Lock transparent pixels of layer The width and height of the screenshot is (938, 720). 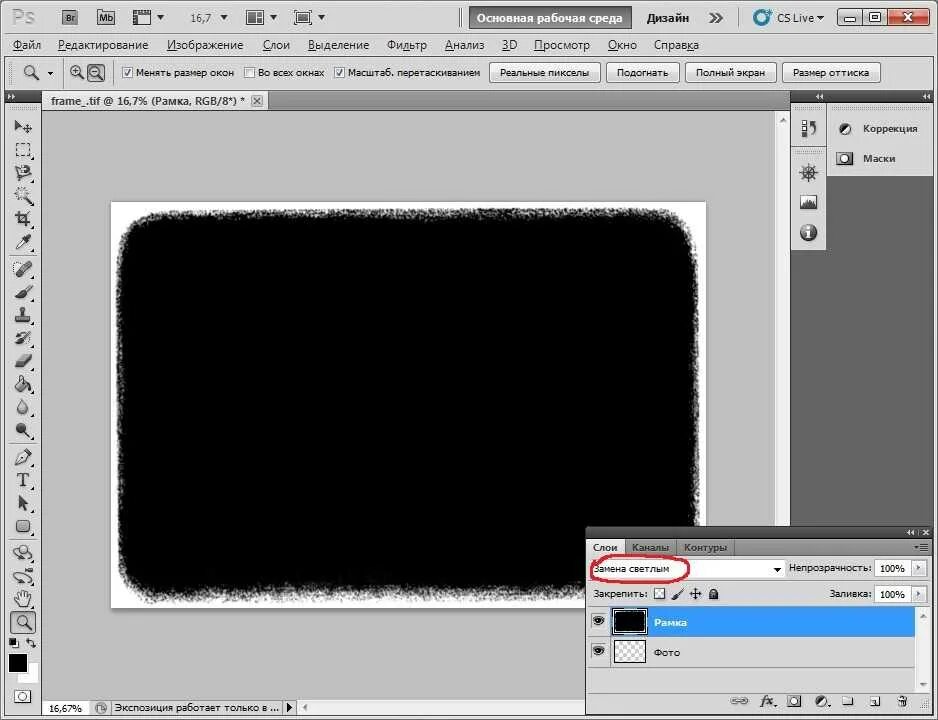coord(659,594)
